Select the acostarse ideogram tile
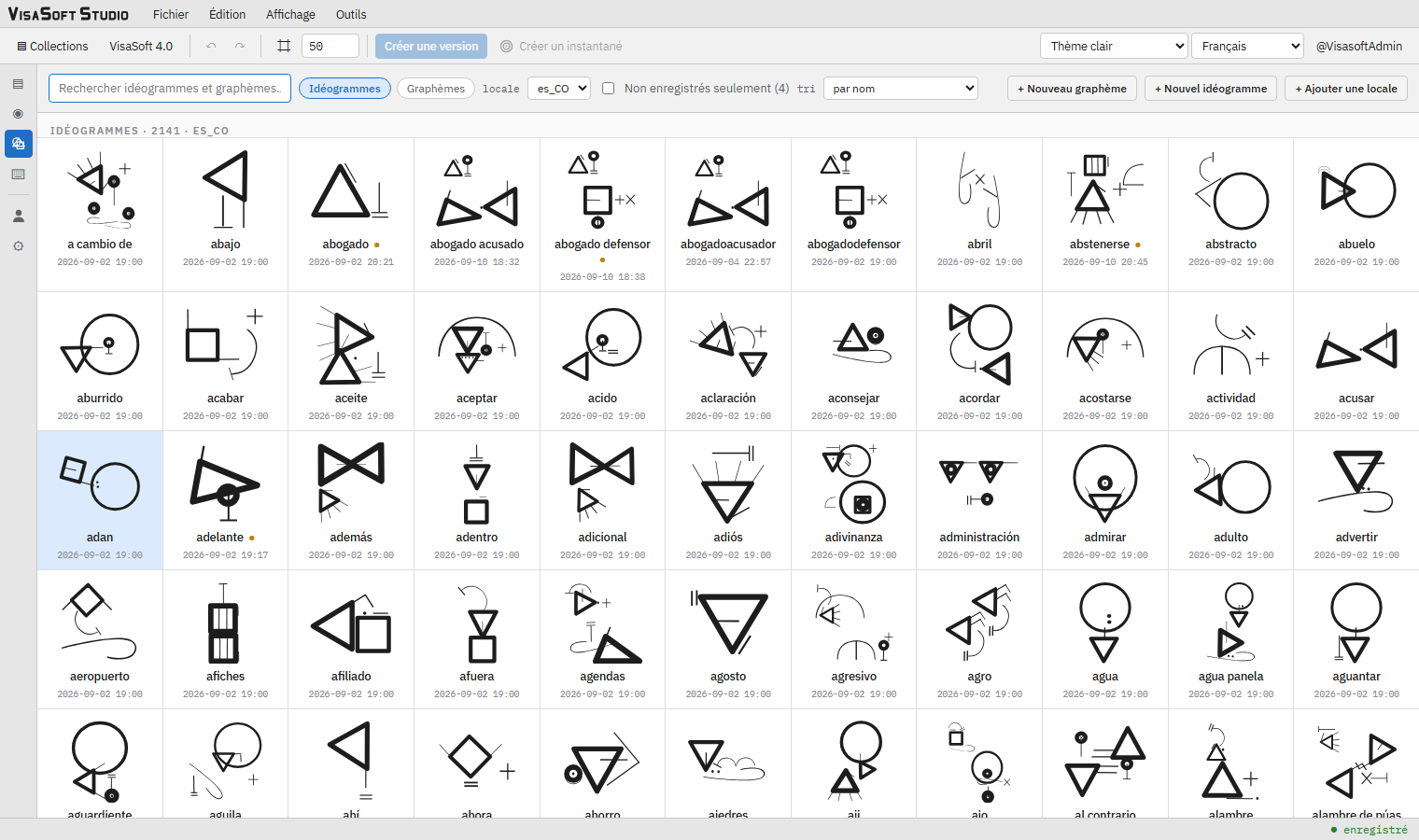The width and height of the screenshot is (1419, 840). [x=1105, y=361]
